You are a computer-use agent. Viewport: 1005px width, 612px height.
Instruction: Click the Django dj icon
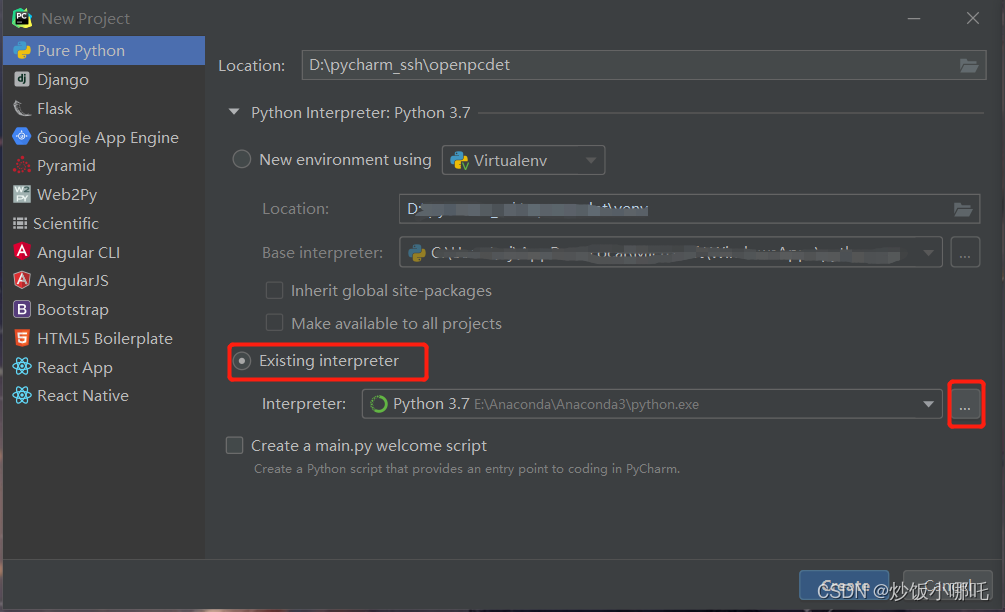click(x=22, y=79)
